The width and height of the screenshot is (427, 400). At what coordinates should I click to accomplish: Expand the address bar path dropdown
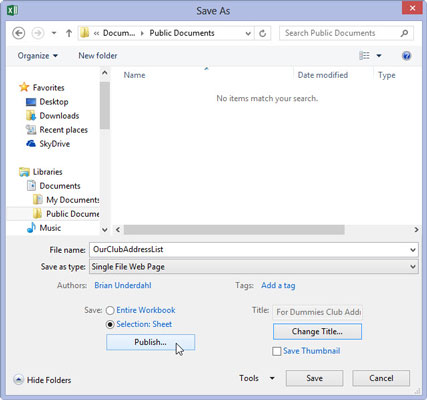(248, 33)
